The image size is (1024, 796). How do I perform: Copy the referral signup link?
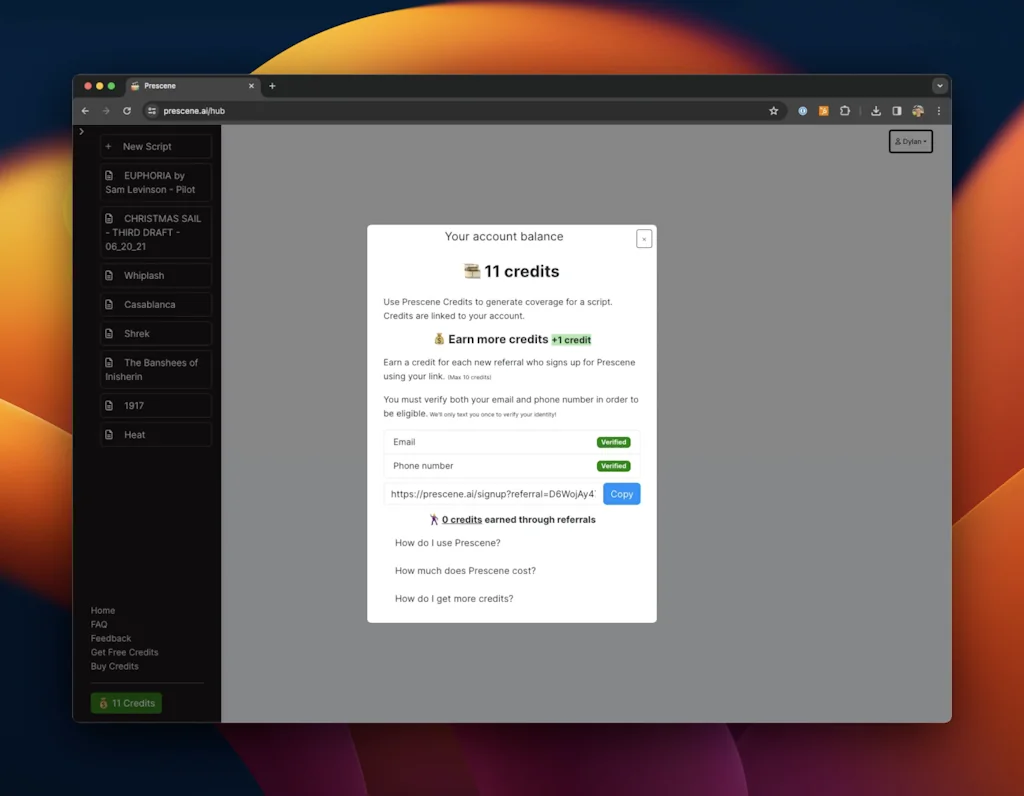(x=621, y=493)
